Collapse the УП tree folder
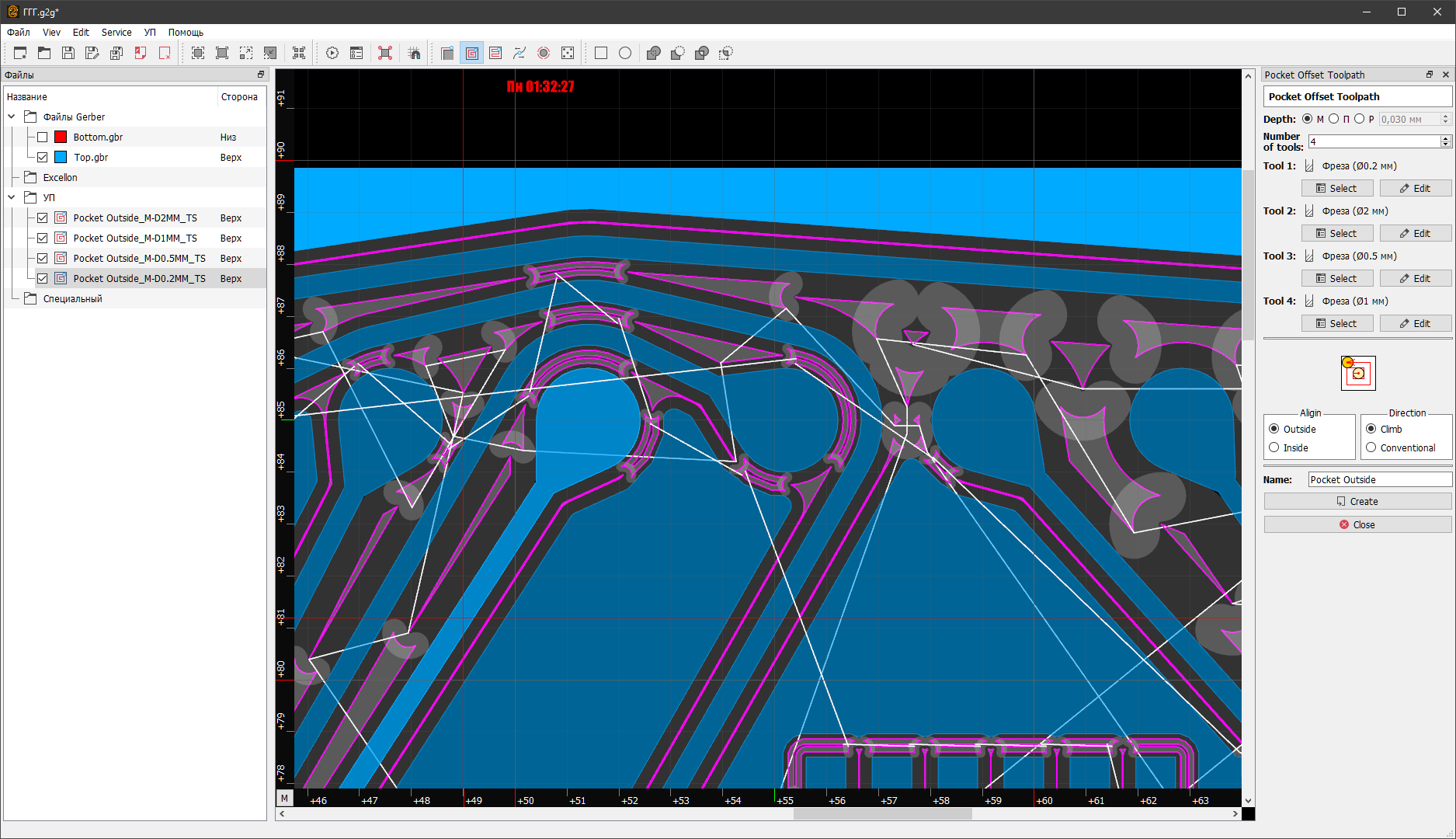 click(12, 197)
